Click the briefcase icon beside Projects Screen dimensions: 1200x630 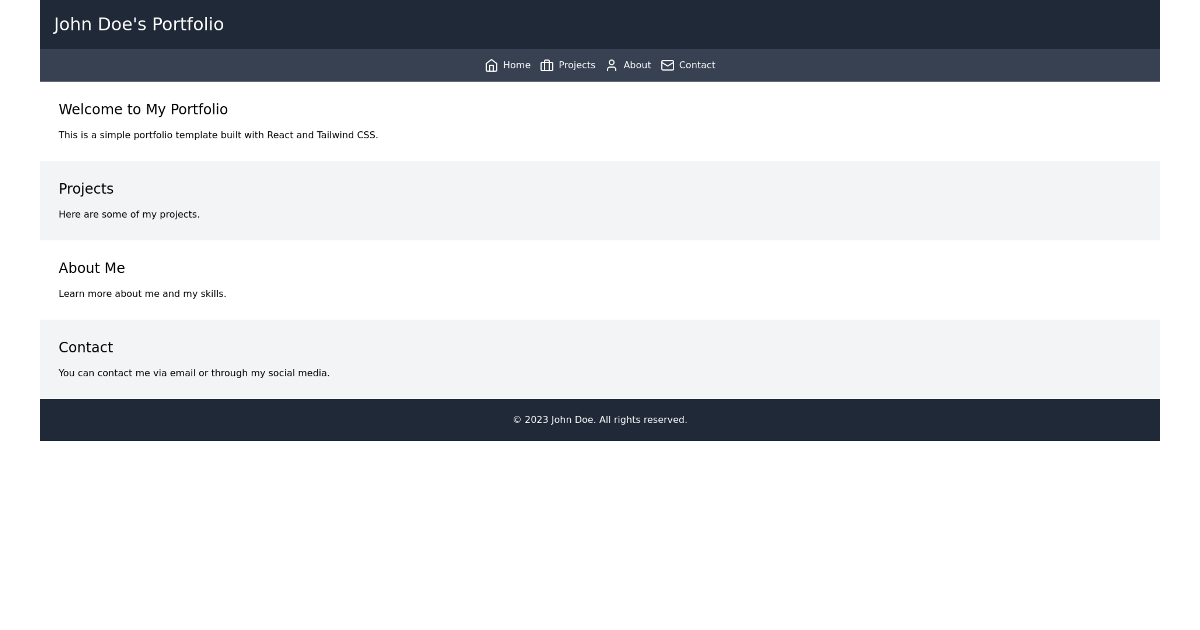547,65
